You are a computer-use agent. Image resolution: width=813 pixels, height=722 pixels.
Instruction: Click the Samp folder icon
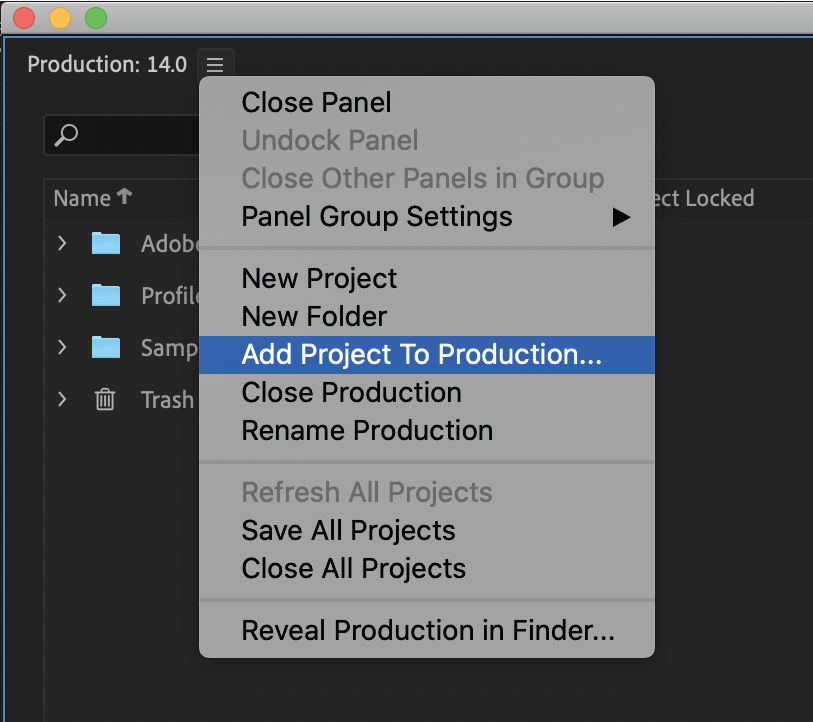[x=105, y=347]
